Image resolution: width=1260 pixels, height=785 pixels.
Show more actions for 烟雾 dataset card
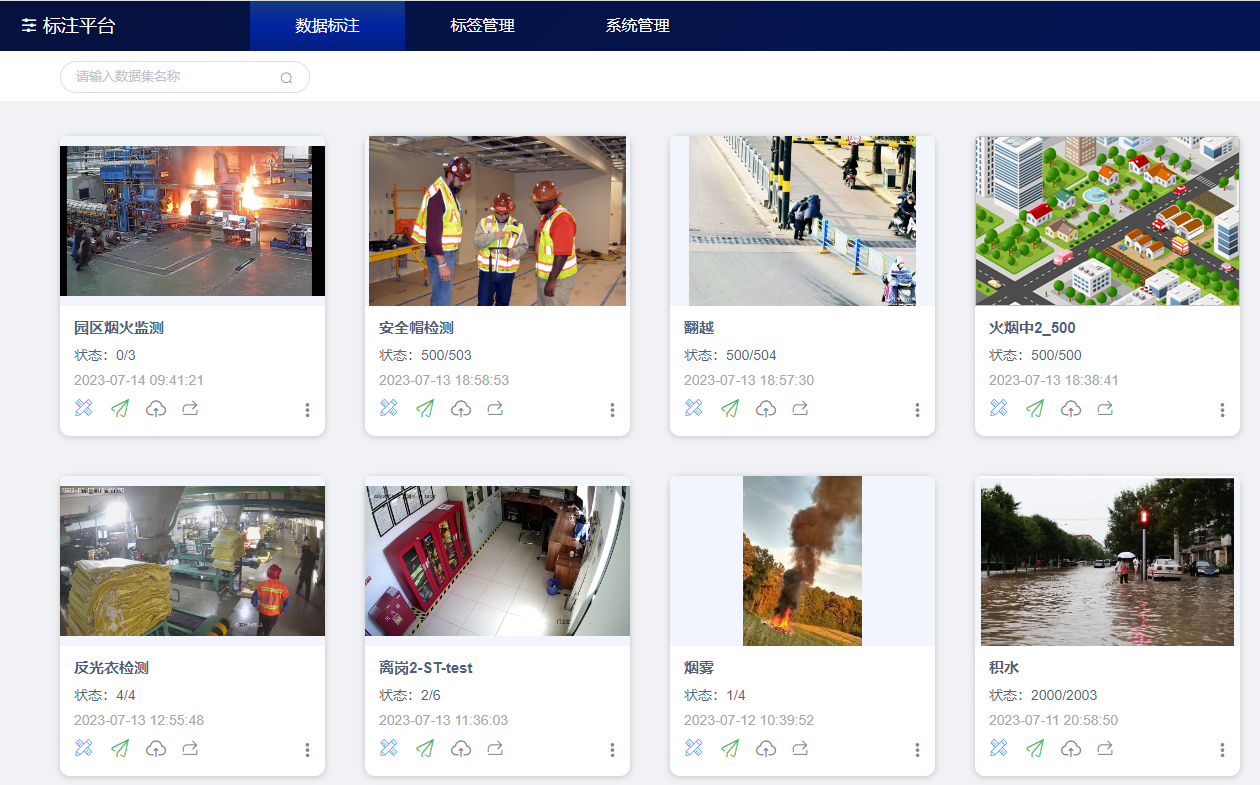tap(917, 750)
